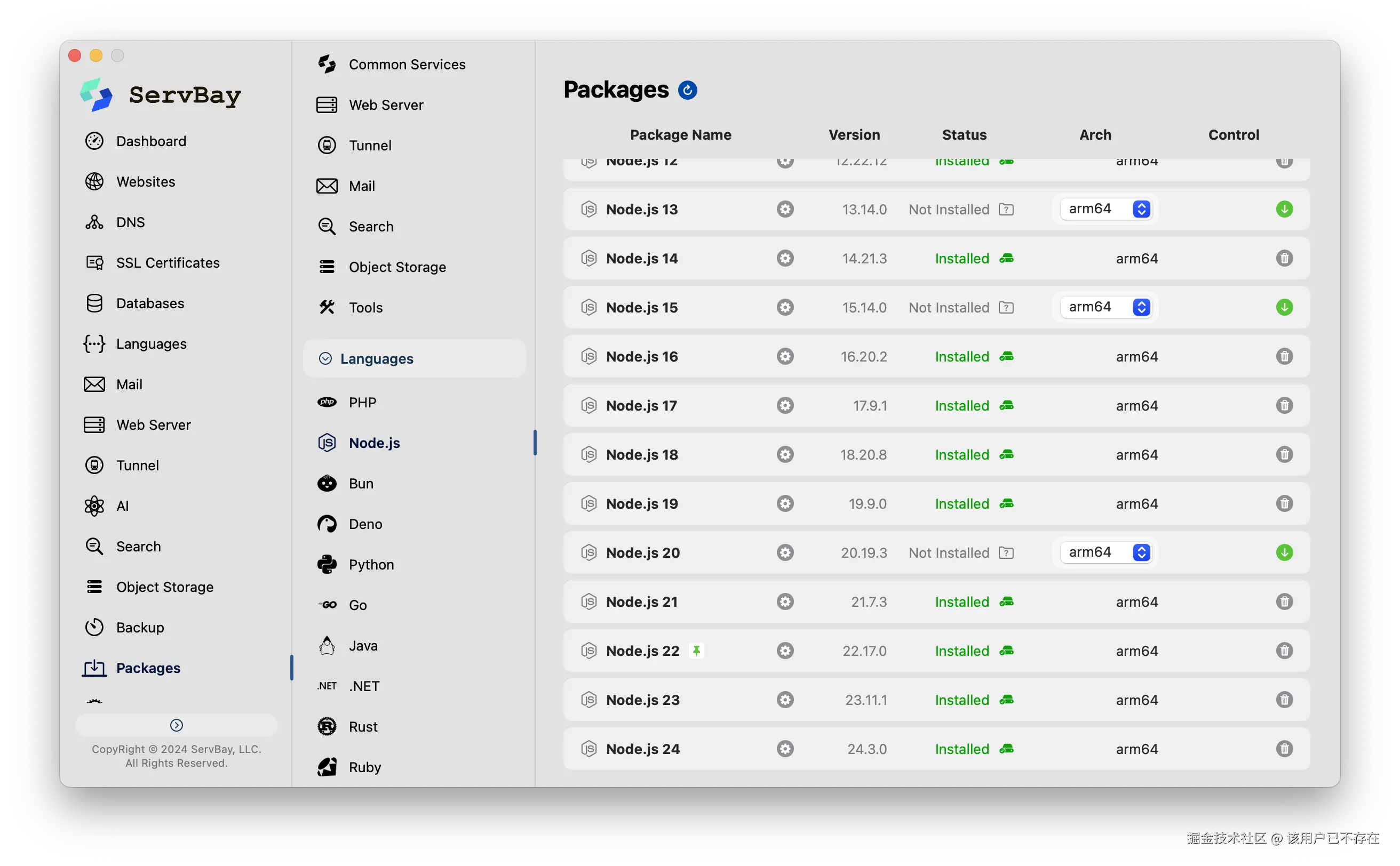The width and height of the screenshot is (1400, 866).
Task: Open arch dropdown for Node.js 13
Action: pyautogui.click(x=1105, y=209)
